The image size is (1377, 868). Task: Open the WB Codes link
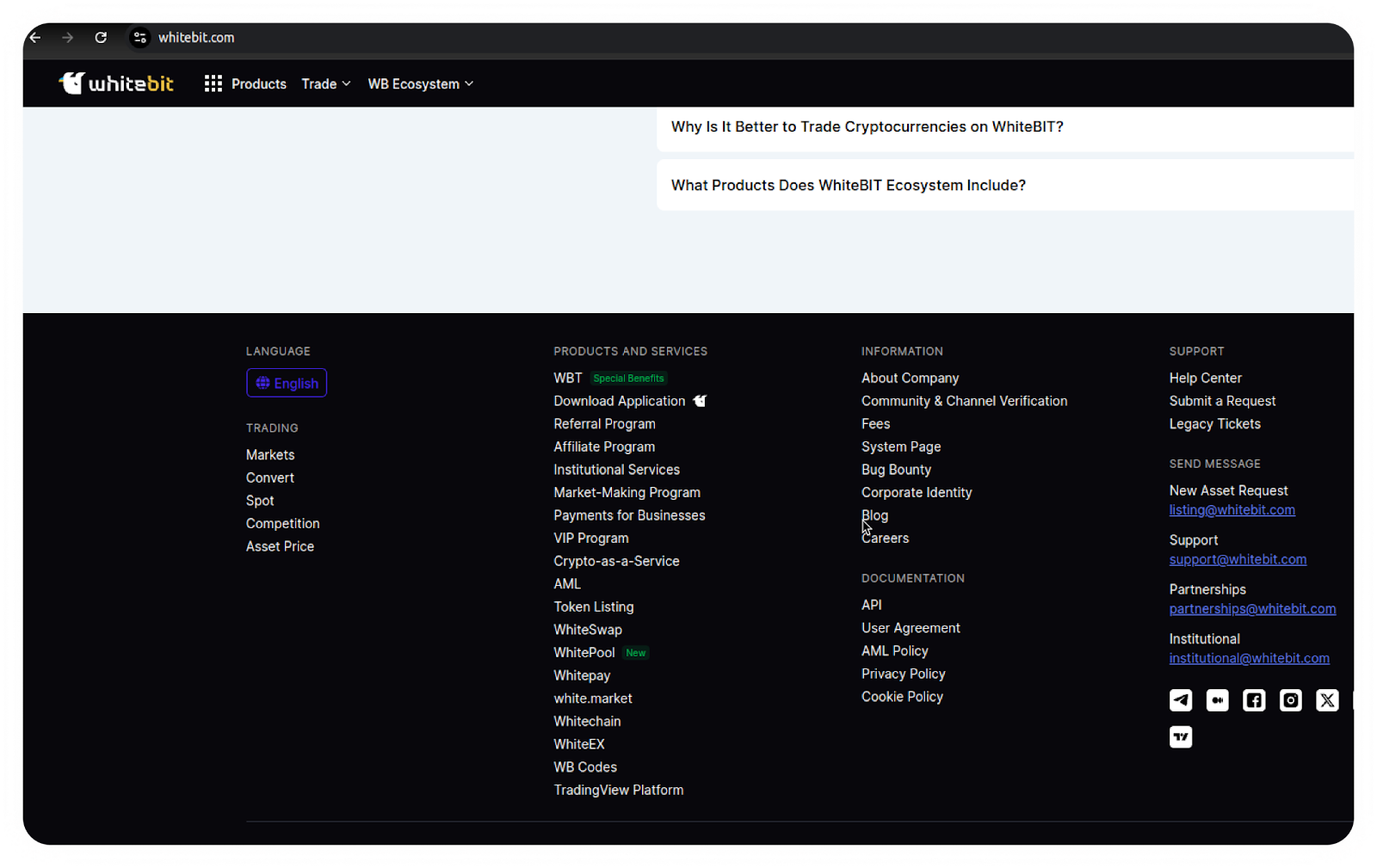click(585, 767)
